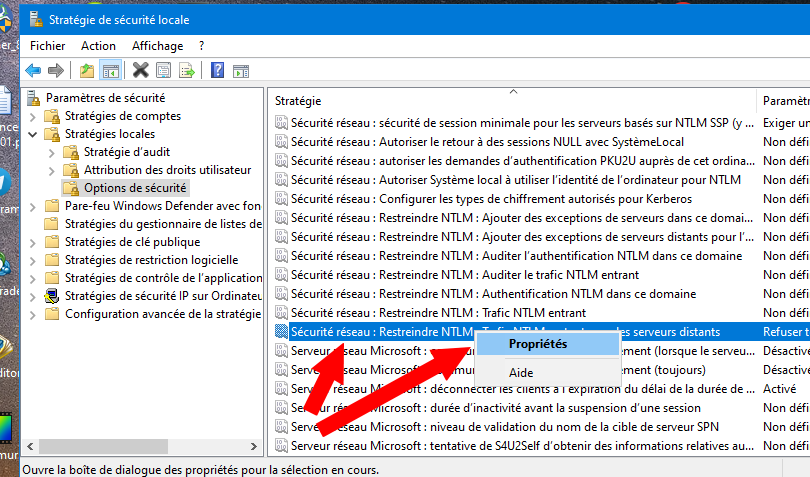Select Configuration avancée de la stratégie tree item
Image resolution: width=810 pixels, height=477 pixels.
[x=163, y=314]
